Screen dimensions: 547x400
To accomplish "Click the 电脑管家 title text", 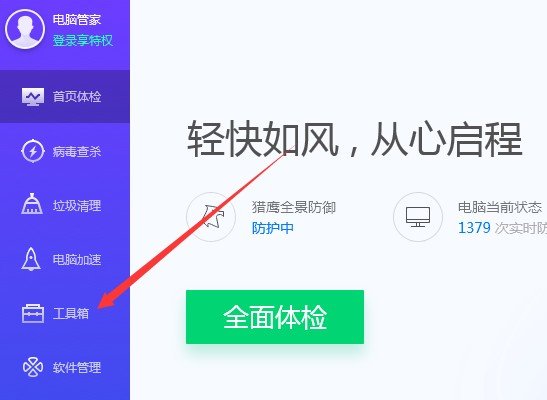I will point(77,20).
